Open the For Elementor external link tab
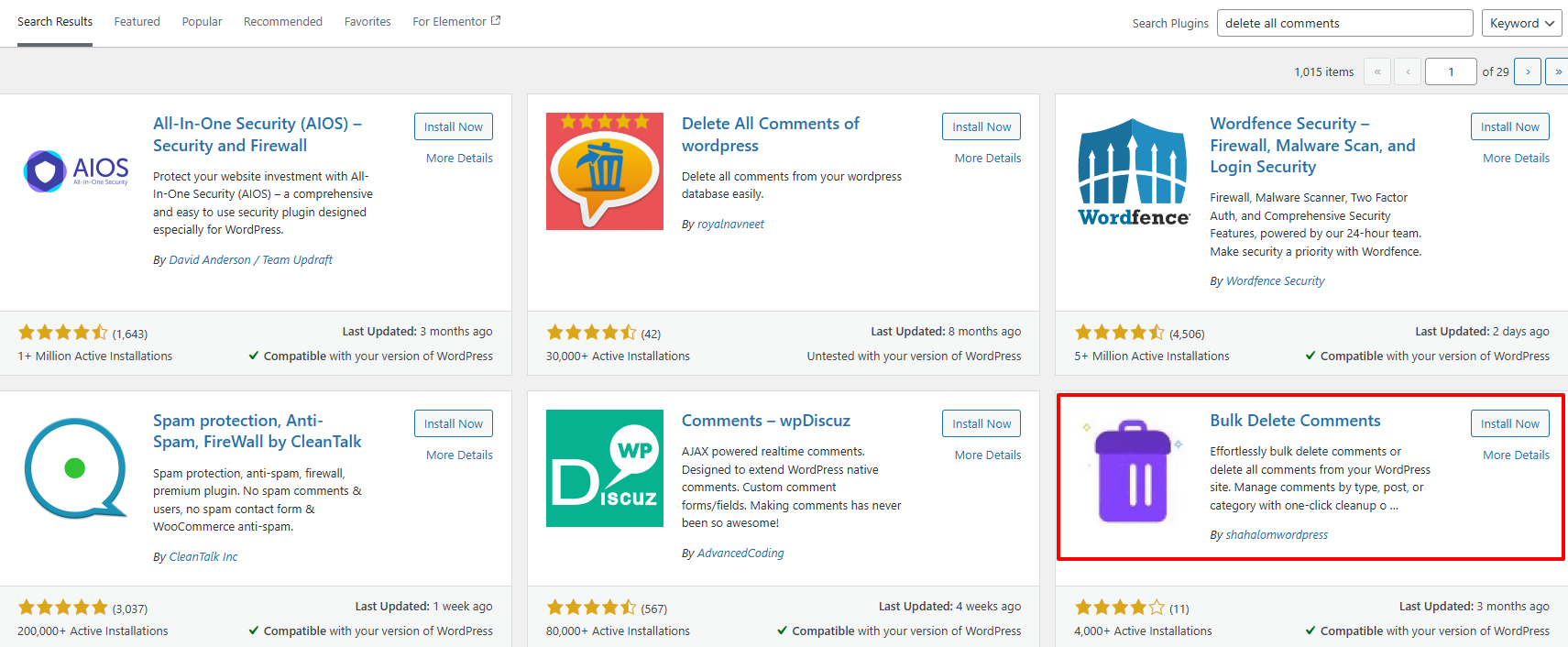This screenshot has height=647, width=1568. click(455, 22)
